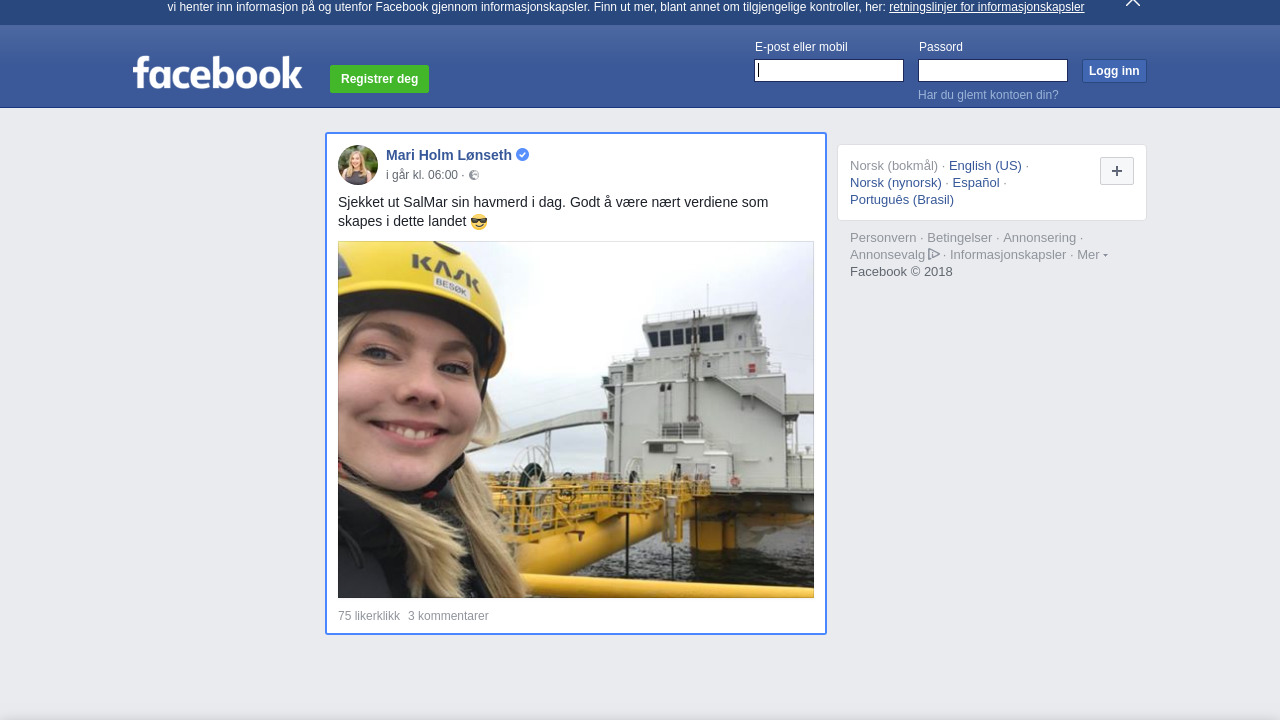Open retningslinjer for informasjonskapsler link
Screen dimensions: 1280x720
pyautogui.click(x=986, y=7)
